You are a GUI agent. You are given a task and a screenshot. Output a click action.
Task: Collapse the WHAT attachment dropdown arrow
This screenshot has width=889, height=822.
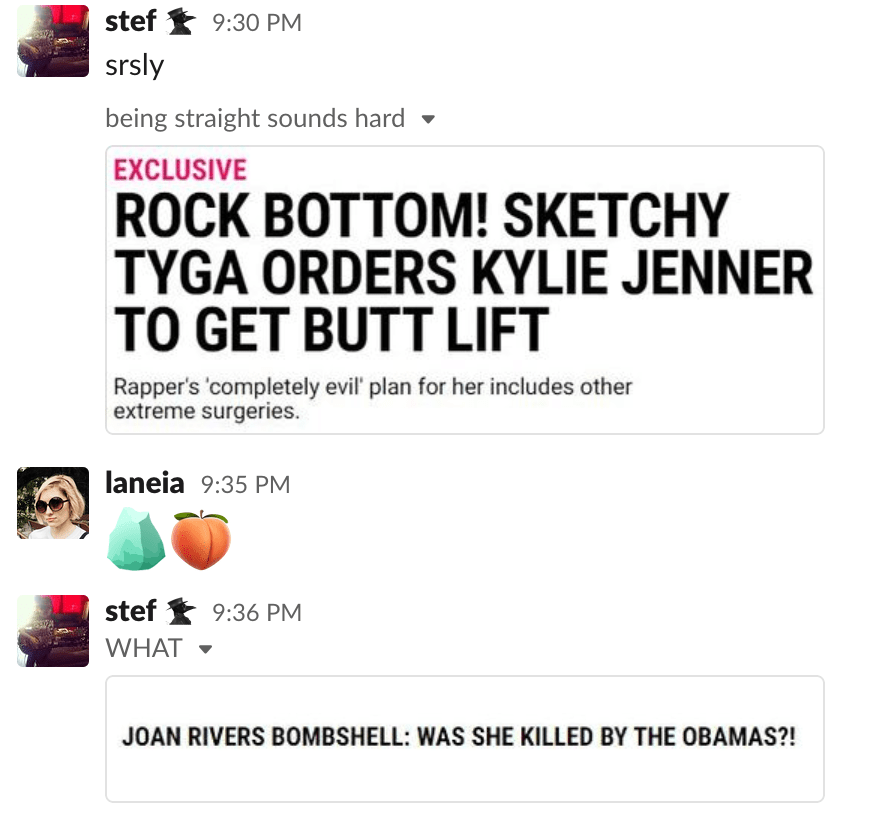(x=206, y=649)
